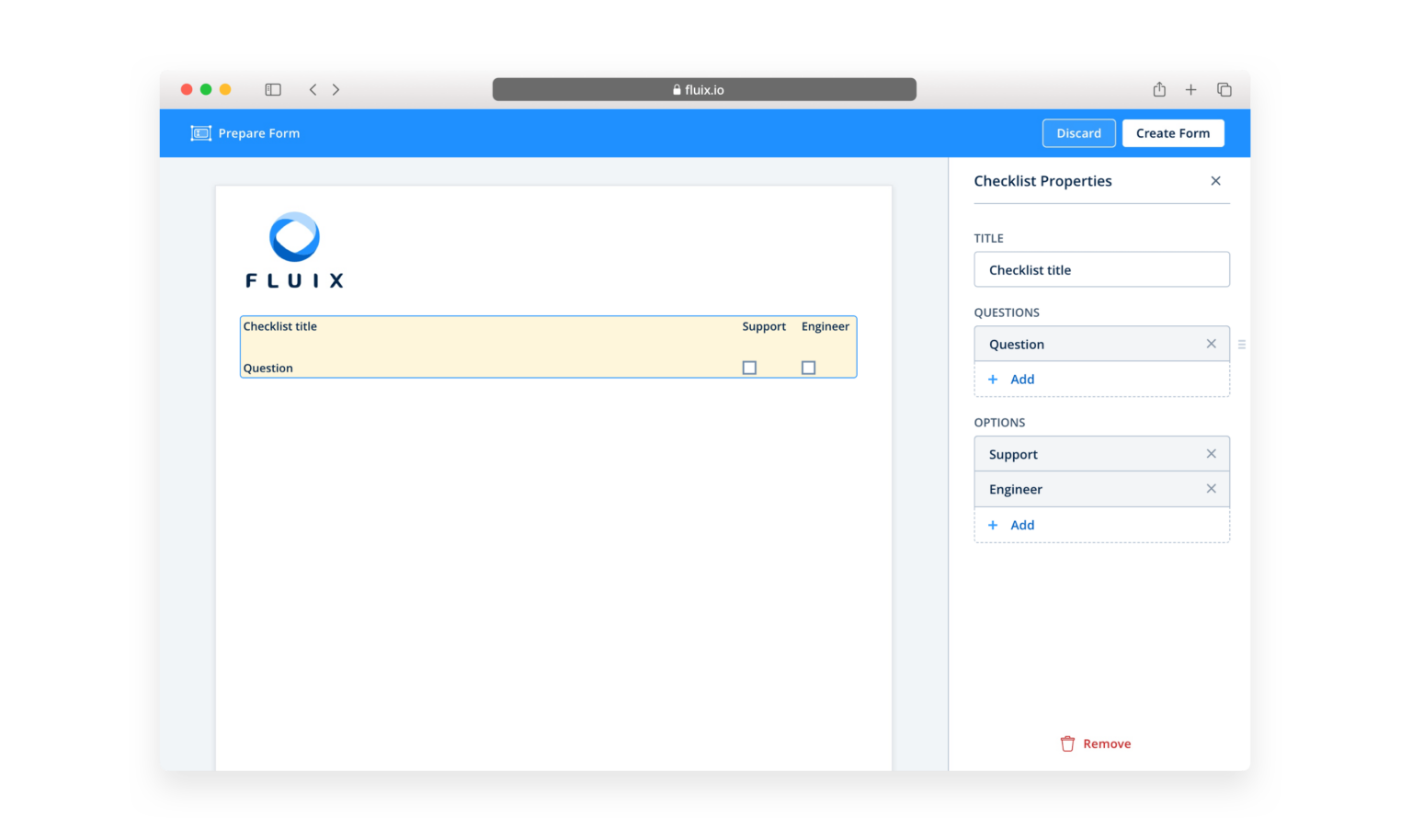
Task: Click Add under Questions
Action: (x=1011, y=379)
